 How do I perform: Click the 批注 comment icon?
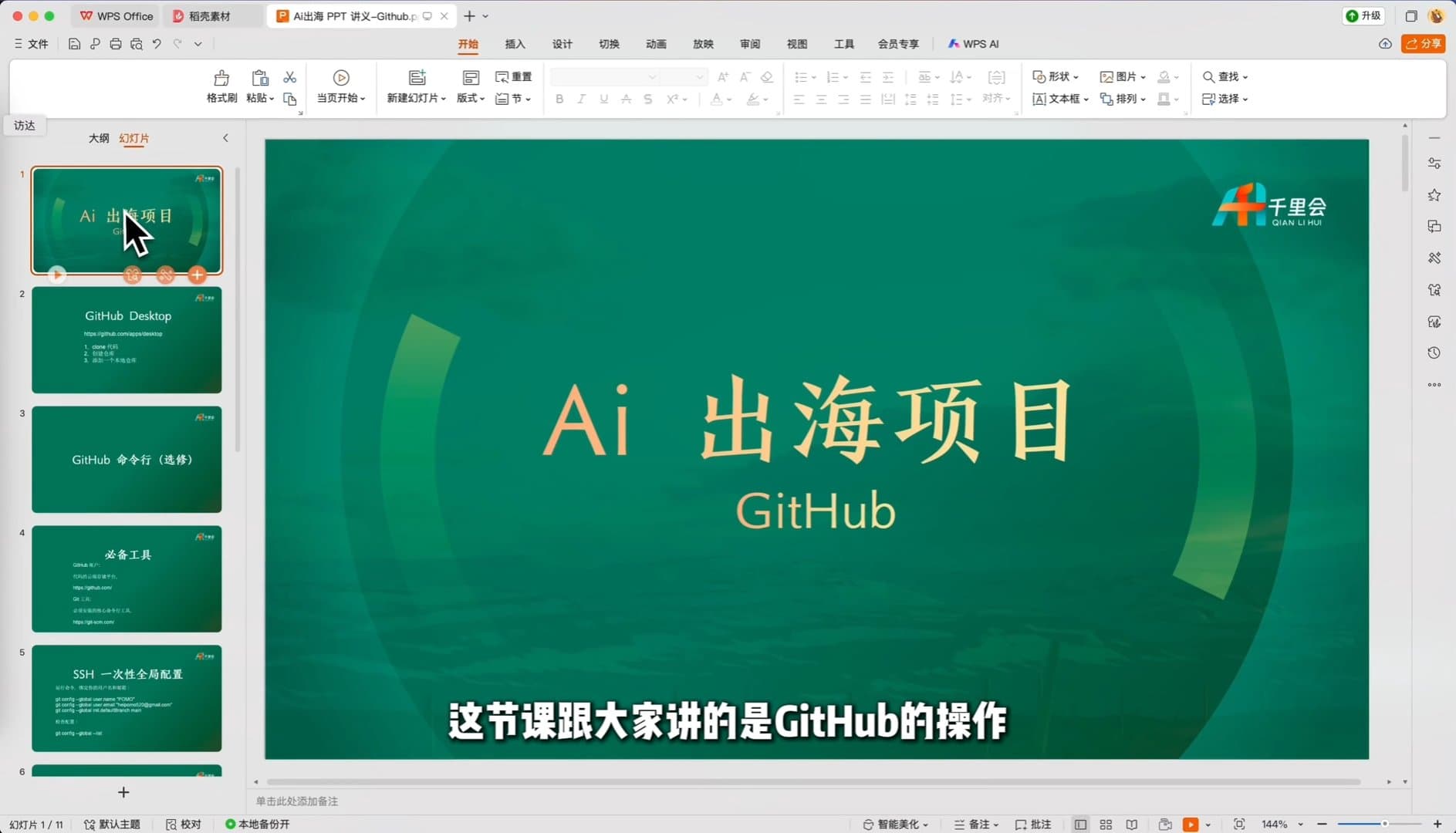[x=1032, y=824]
